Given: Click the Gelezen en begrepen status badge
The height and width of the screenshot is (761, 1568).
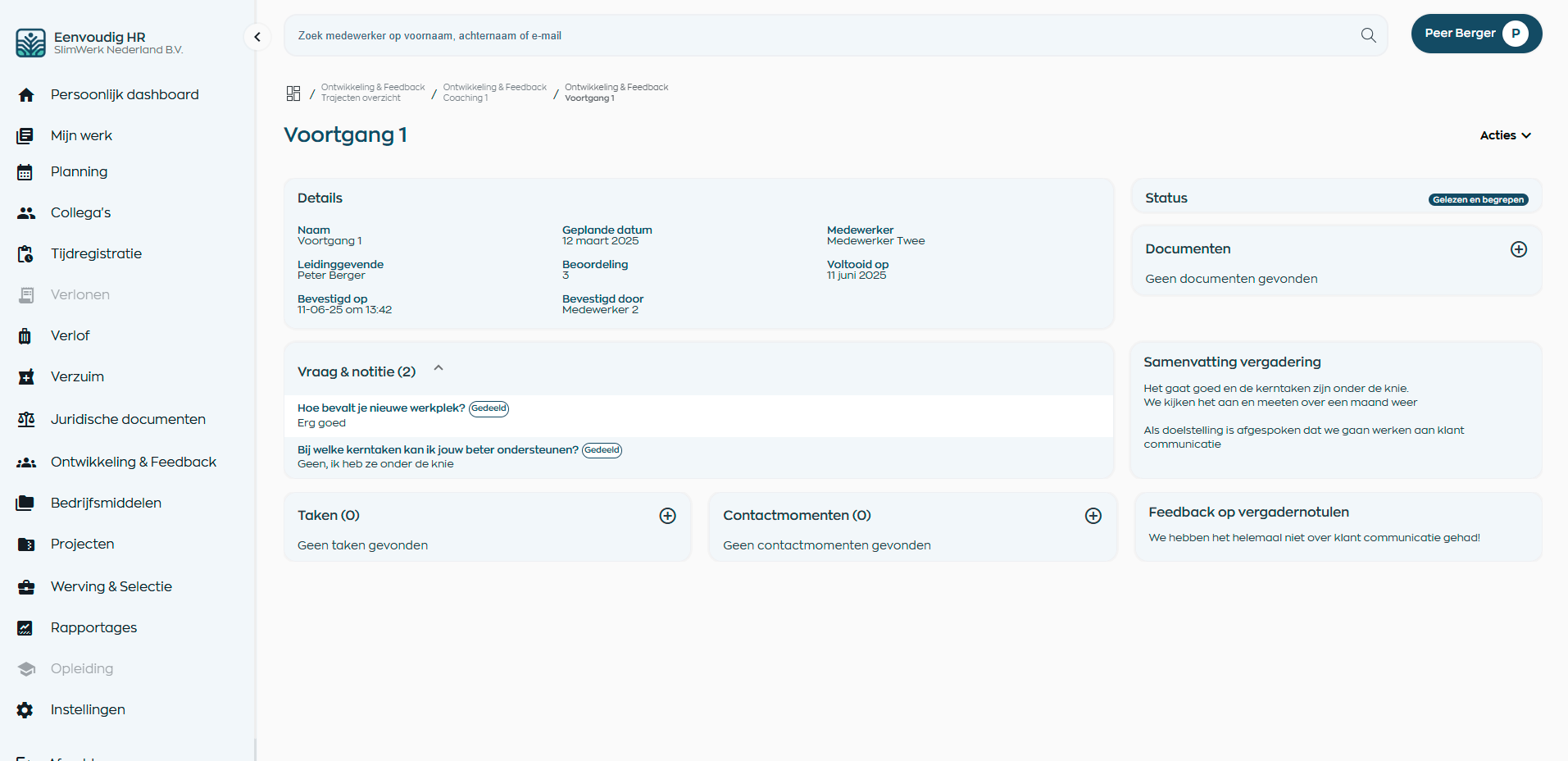Looking at the screenshot, I should (1477, 199).
